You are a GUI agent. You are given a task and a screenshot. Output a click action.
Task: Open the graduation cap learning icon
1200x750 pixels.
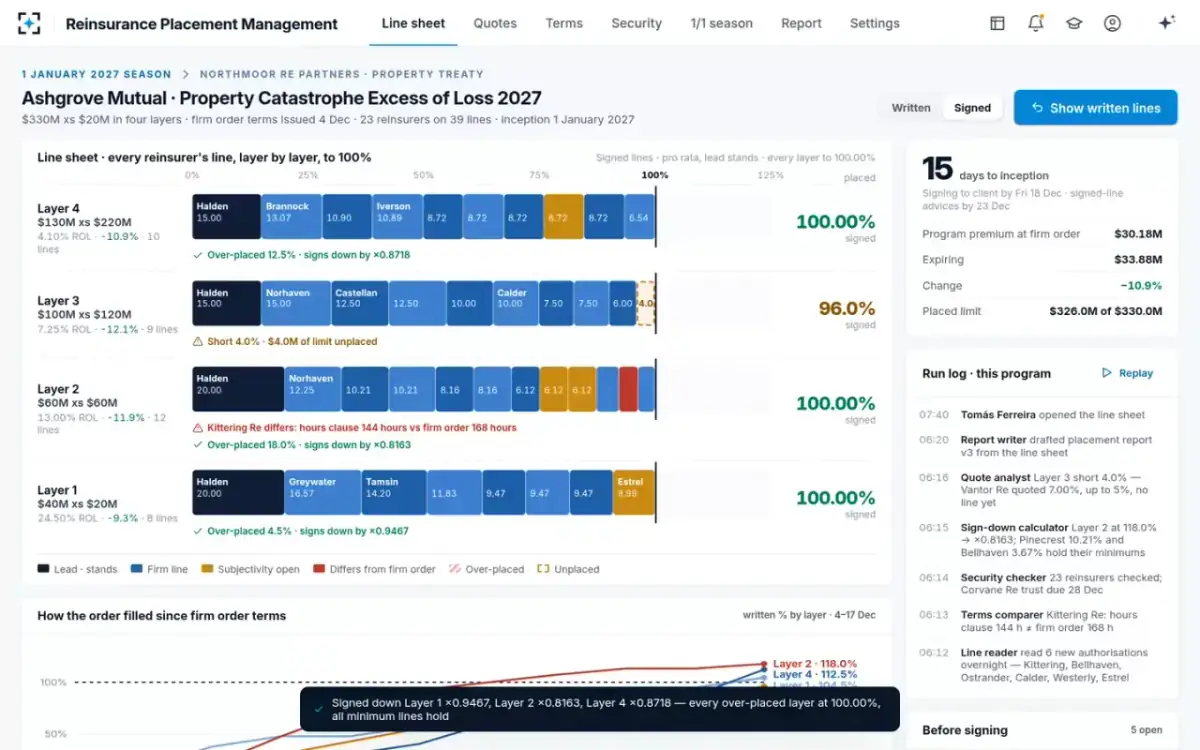pyautogui.click(x=1074, y=23)
